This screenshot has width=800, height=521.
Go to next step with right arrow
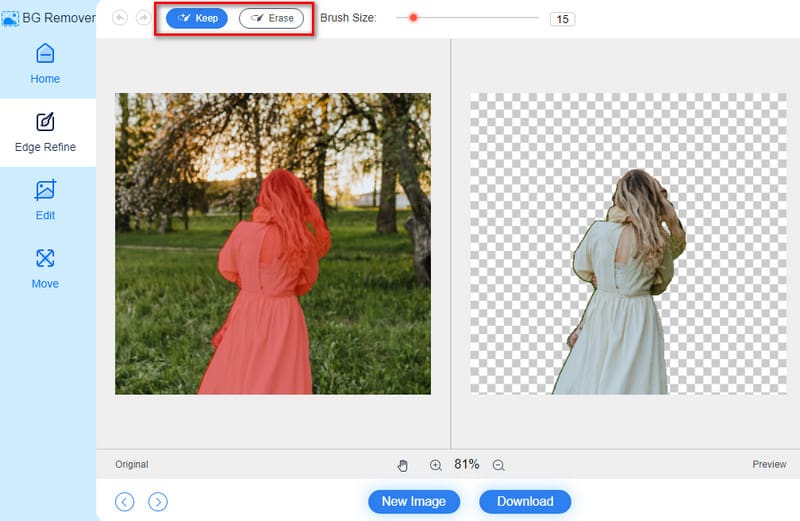click(x=158, y=502)
